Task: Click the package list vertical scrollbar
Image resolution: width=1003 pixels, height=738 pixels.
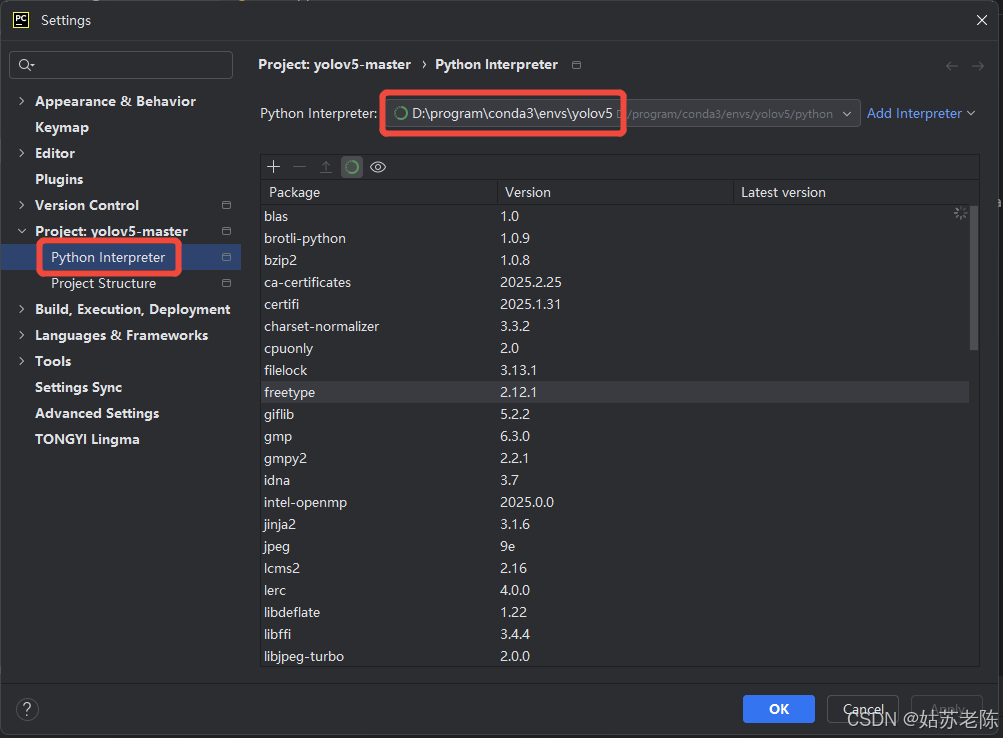Action: (974, 278)
